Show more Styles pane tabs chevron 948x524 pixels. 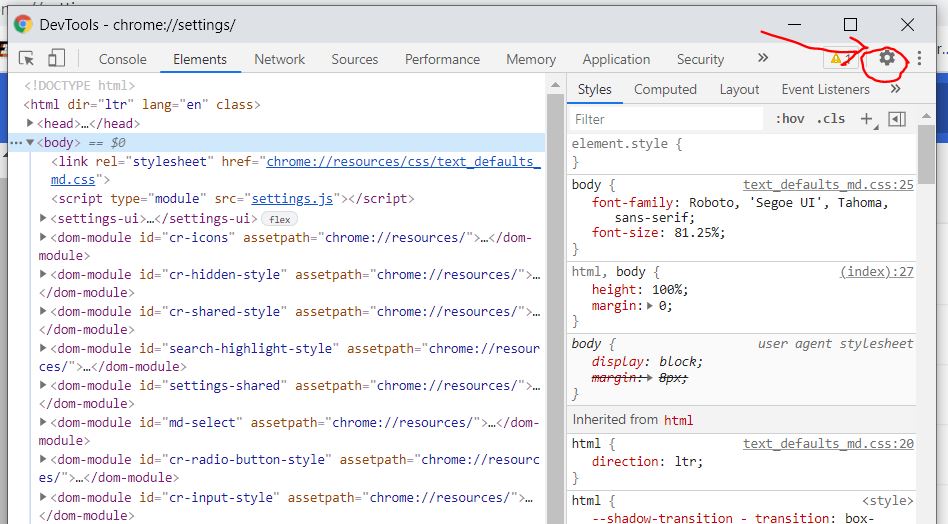click(x=895, y=89)
